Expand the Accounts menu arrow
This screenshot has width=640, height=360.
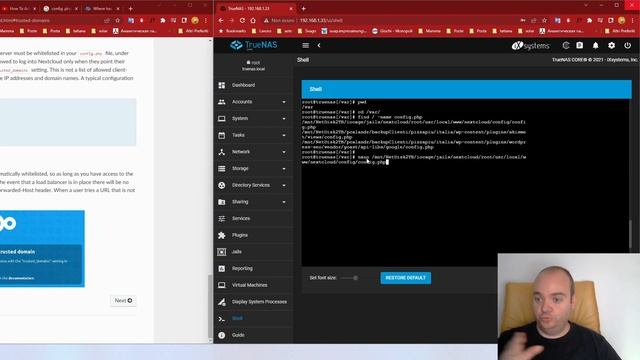coord(284,102)
